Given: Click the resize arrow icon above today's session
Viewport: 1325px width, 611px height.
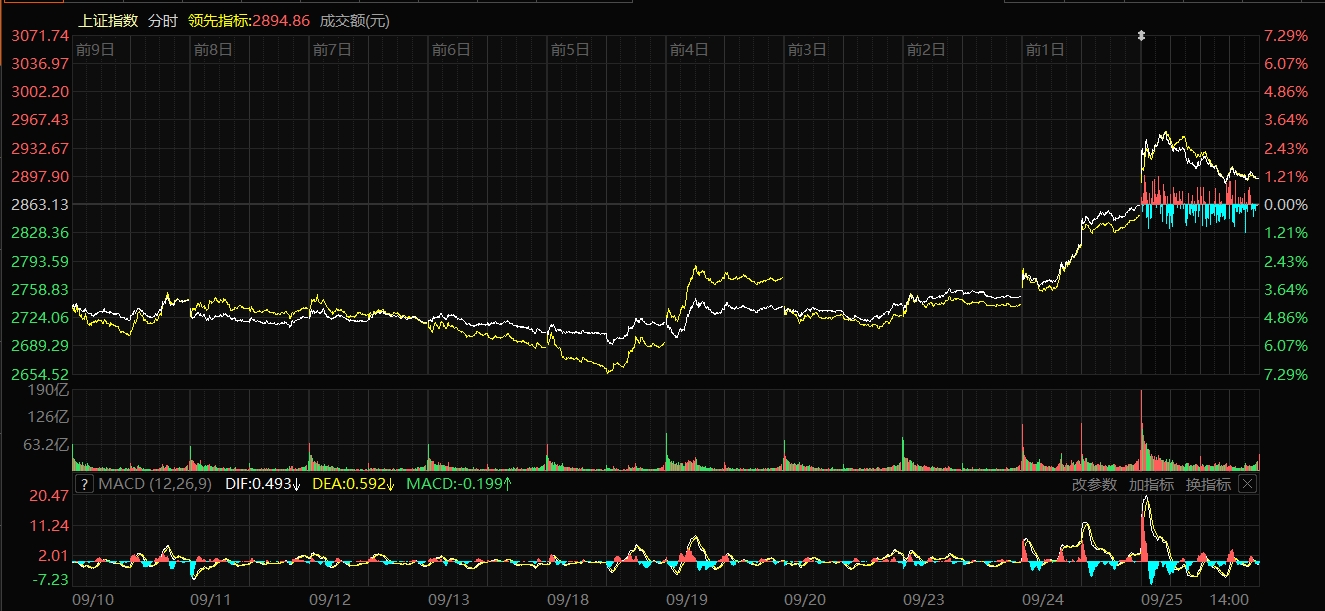Looking at the screenshot, I should pyautogui.click(x=1141, y=36).
